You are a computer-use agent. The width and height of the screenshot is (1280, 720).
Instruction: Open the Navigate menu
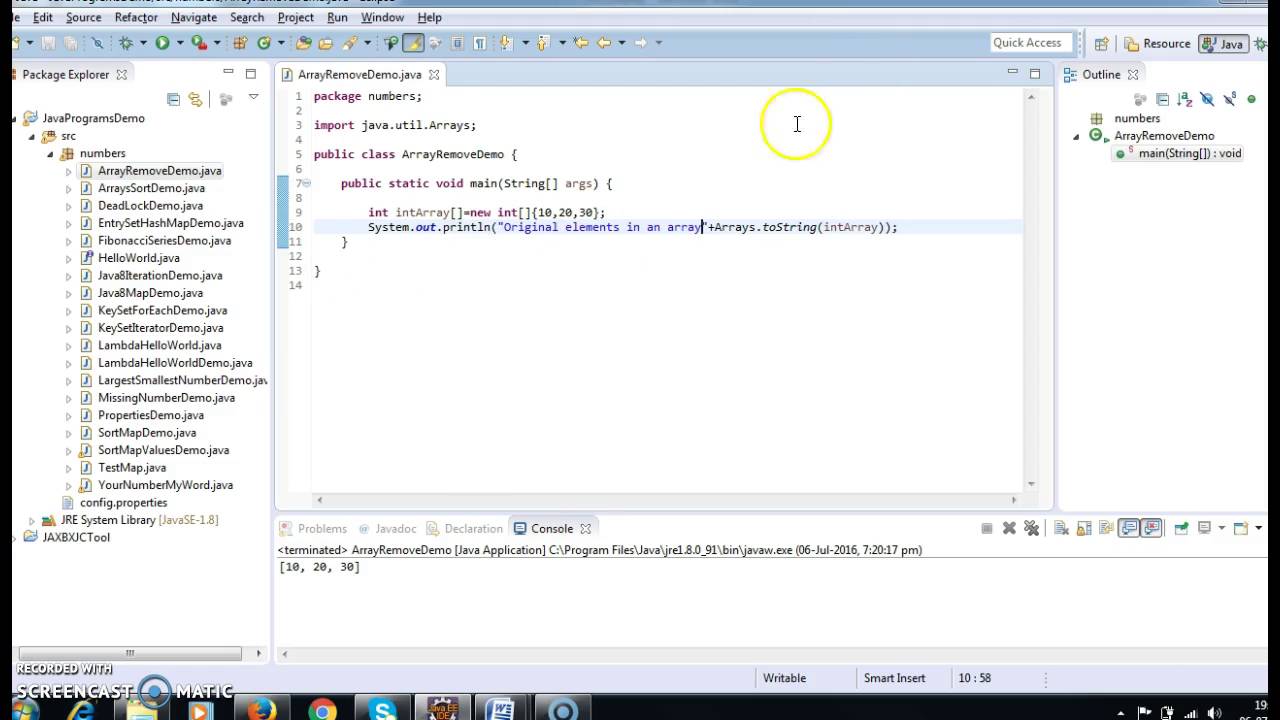point(194,17)
